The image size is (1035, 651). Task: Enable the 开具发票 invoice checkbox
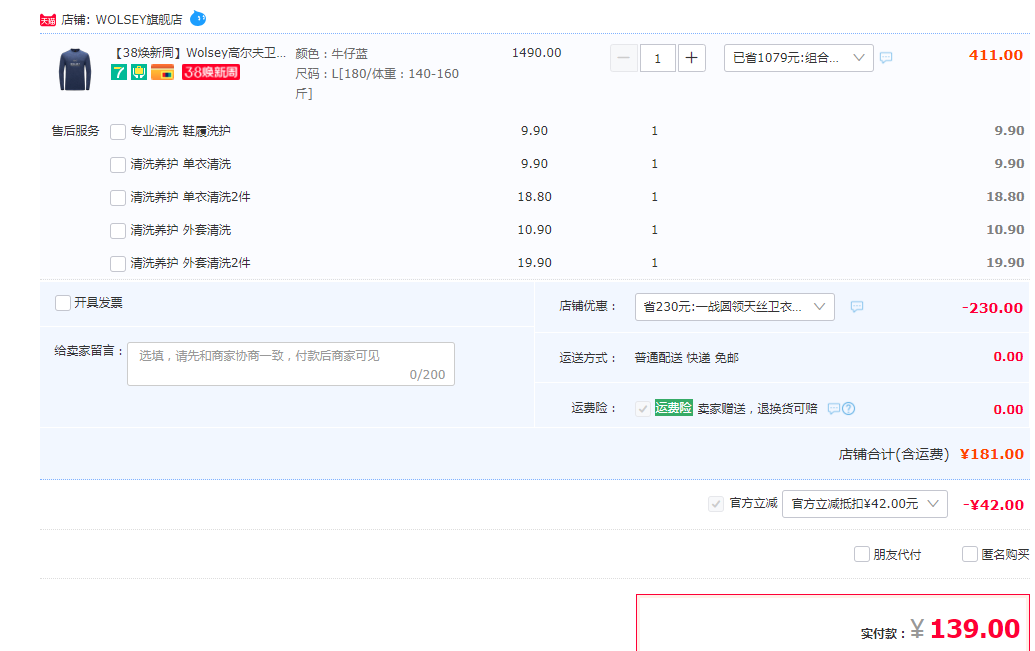coord(63,303)
